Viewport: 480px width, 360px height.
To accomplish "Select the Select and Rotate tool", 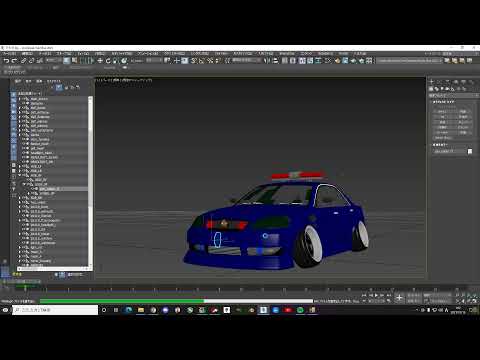I will (x=108, y=61).
